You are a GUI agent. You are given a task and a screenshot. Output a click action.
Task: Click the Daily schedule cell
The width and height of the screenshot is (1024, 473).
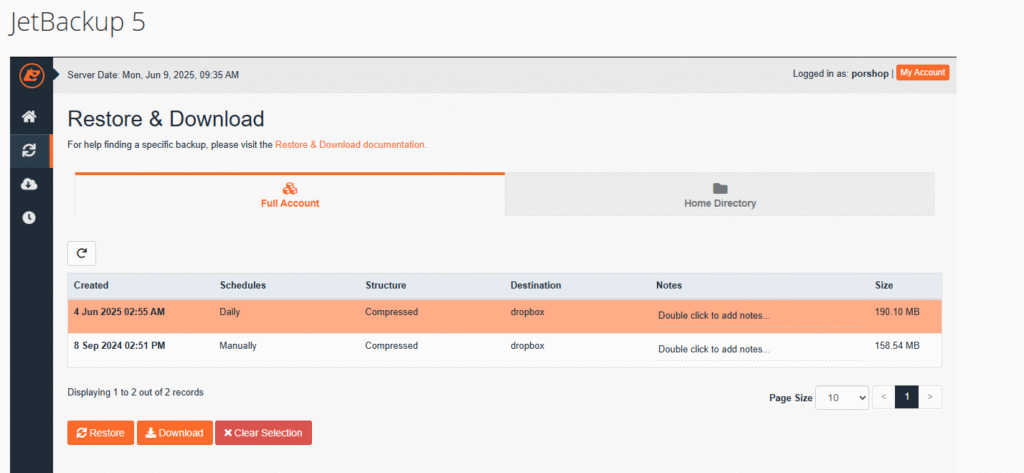[x=230, y=312]
